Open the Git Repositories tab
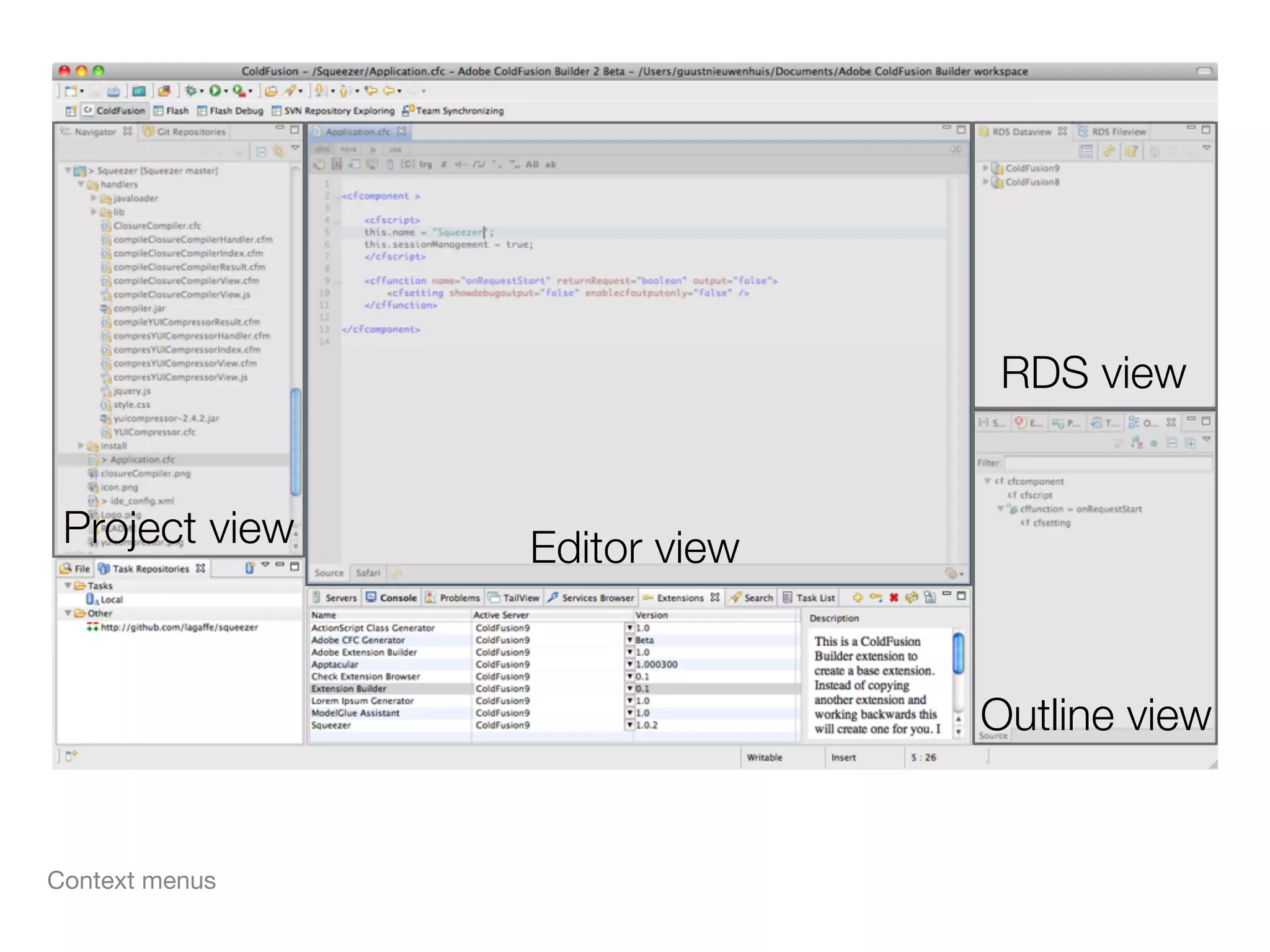 coord(184,132)
